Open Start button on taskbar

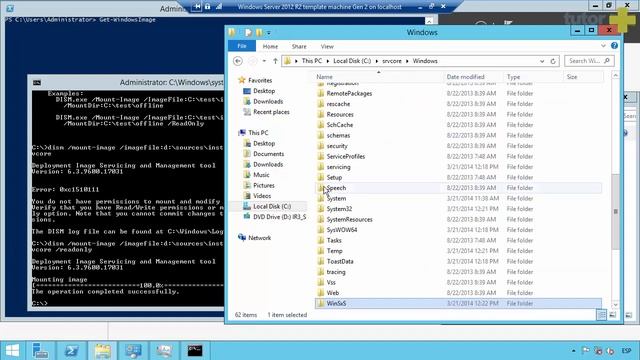coord(13,351)
